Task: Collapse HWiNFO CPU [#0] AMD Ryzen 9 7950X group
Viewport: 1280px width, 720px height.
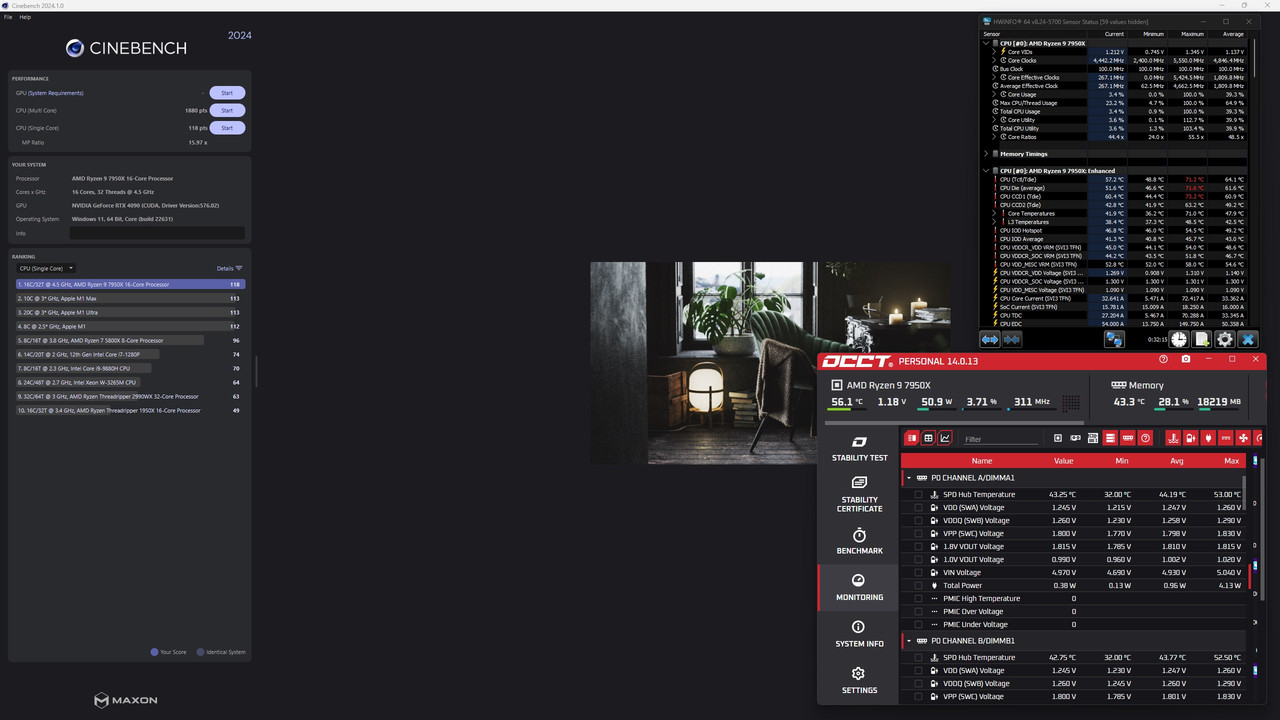Action: 986,43
